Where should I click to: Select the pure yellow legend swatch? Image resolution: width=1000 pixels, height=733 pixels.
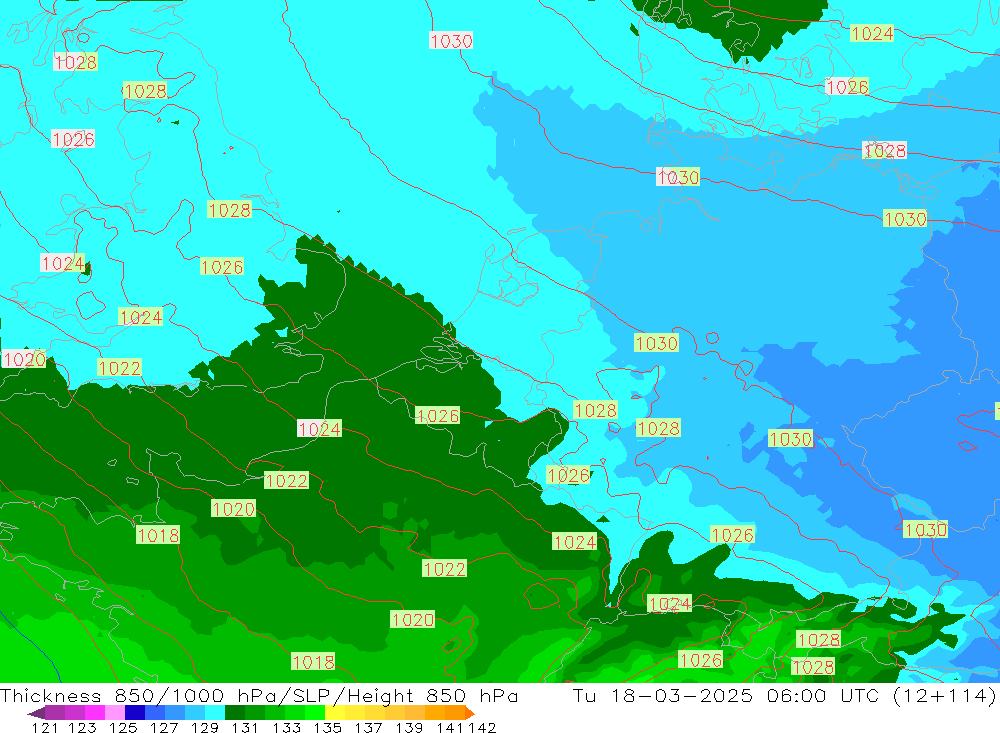[335, 713]
